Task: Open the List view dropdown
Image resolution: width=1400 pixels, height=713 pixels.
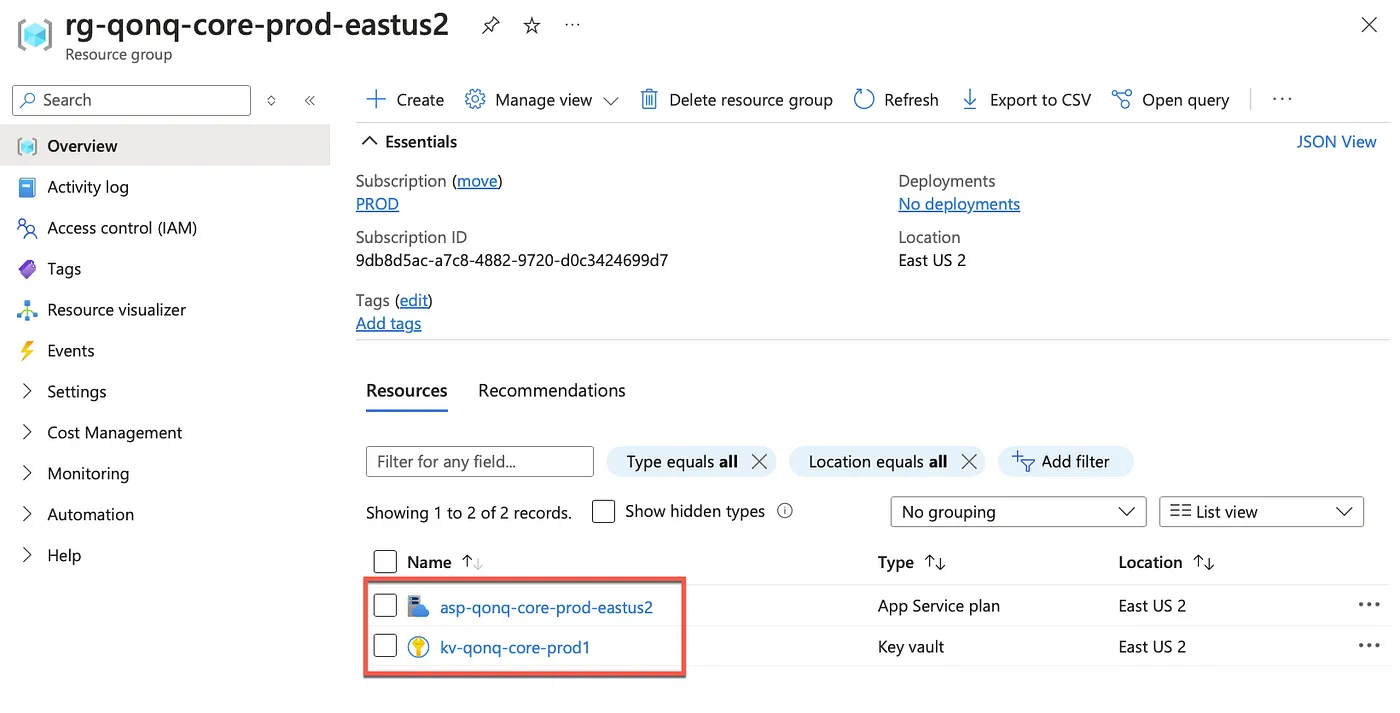Action: (x=1261, y=512)
